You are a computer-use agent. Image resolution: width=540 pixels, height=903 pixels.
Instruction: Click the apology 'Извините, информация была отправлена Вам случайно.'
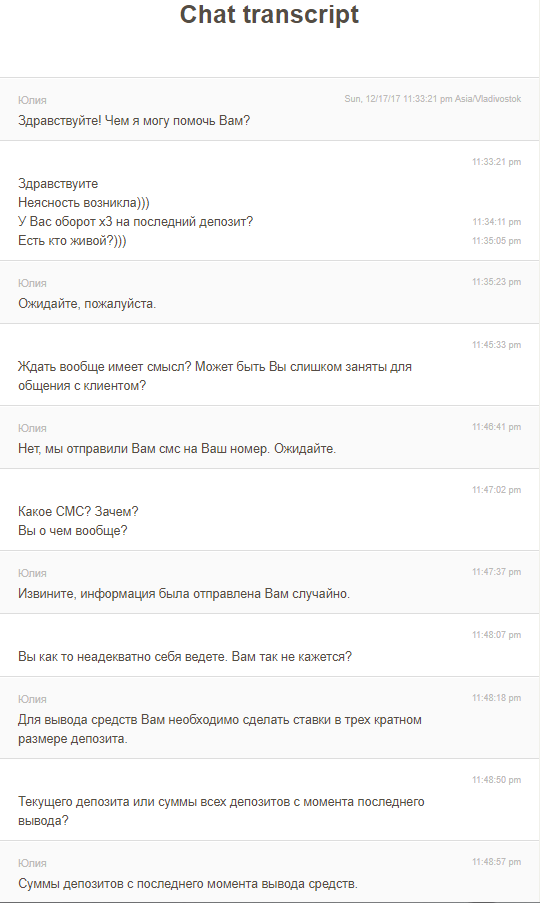point(184,594)
